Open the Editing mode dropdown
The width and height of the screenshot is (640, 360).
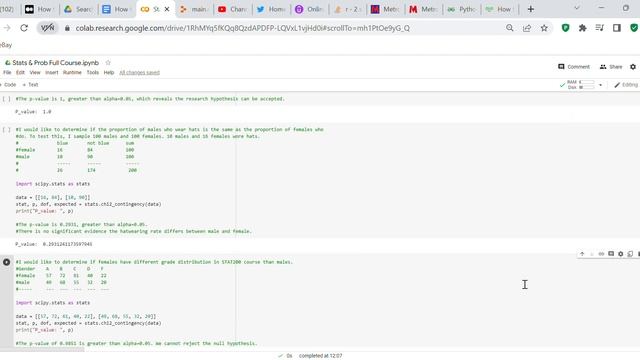(x=627, y=85)
